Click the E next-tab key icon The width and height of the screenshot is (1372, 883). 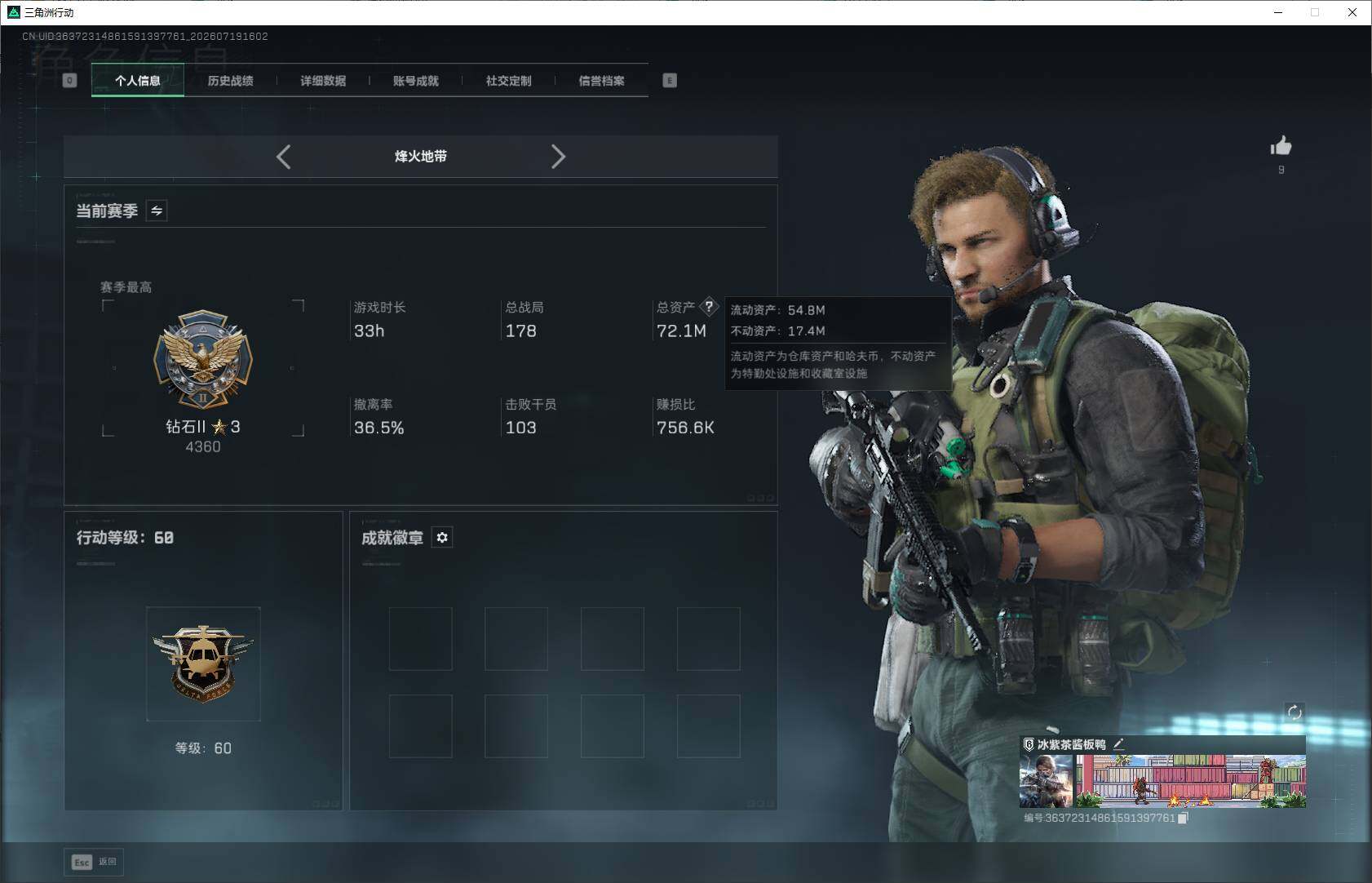670,80
